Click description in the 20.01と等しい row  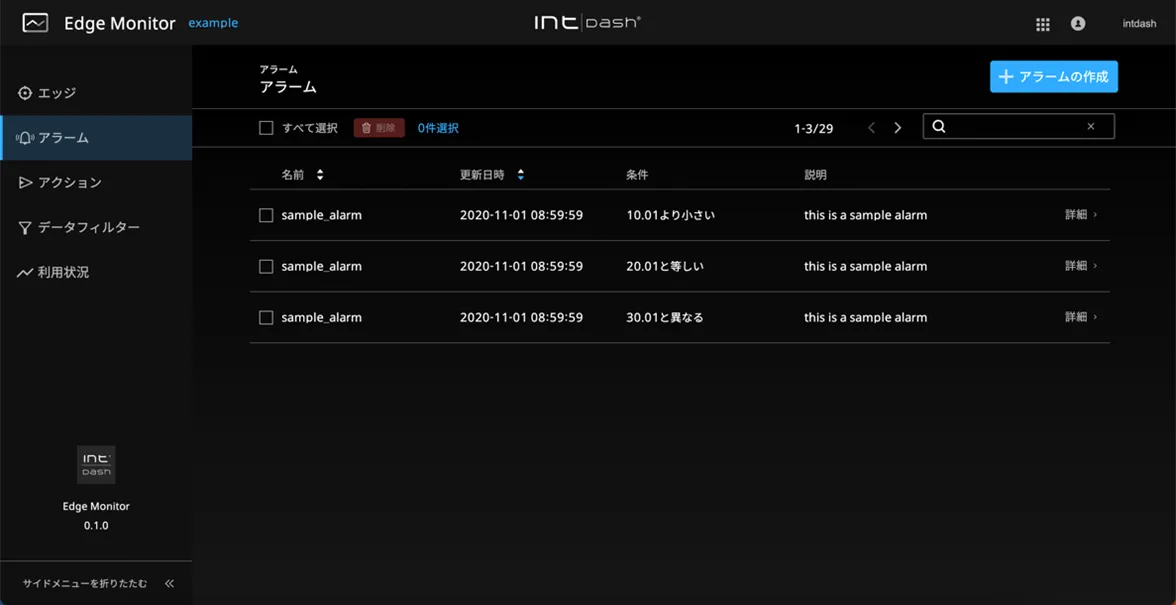866,266
